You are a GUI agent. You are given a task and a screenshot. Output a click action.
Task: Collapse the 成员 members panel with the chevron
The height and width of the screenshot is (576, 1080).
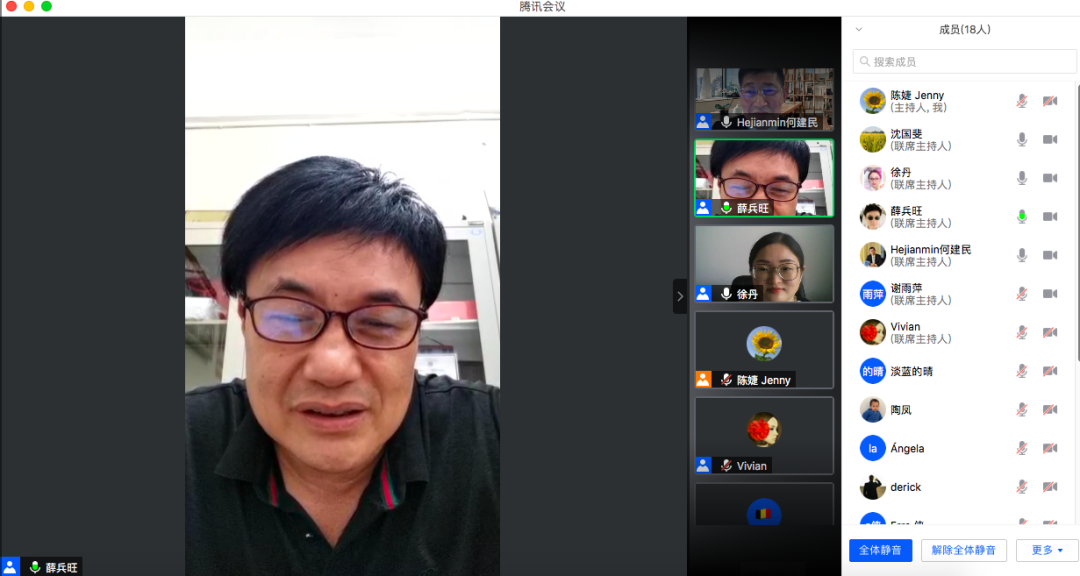coord(858,30)
